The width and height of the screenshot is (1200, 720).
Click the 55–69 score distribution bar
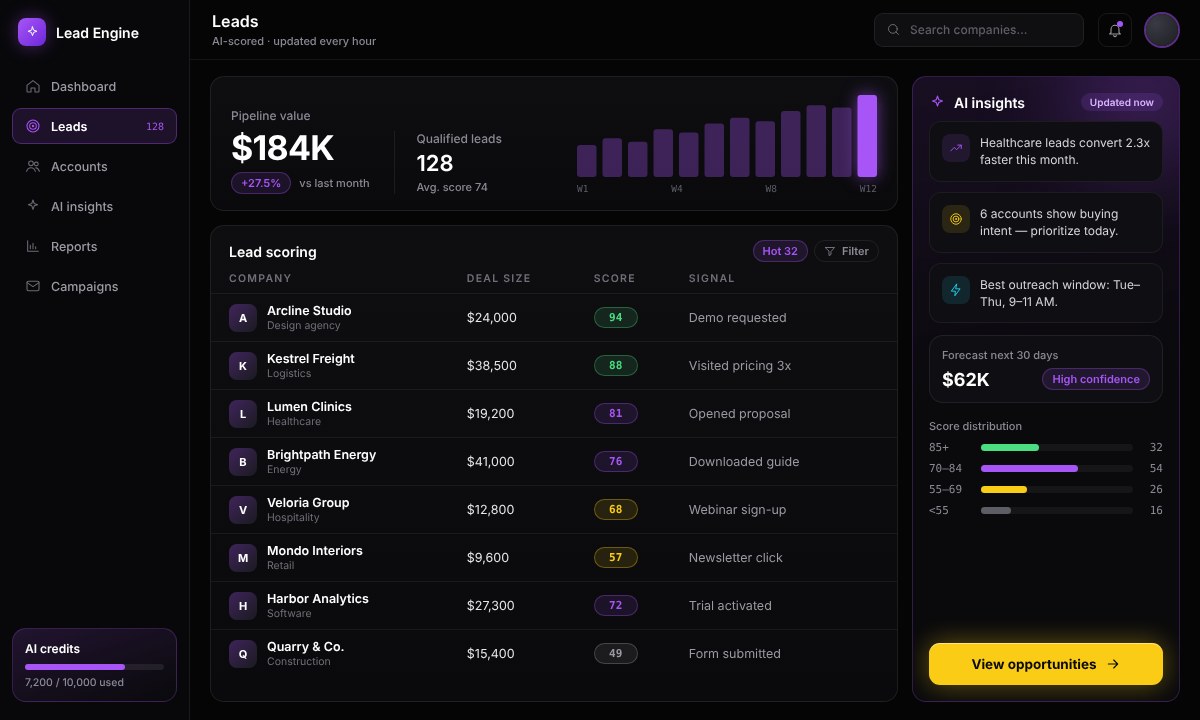pos(1056,489)
